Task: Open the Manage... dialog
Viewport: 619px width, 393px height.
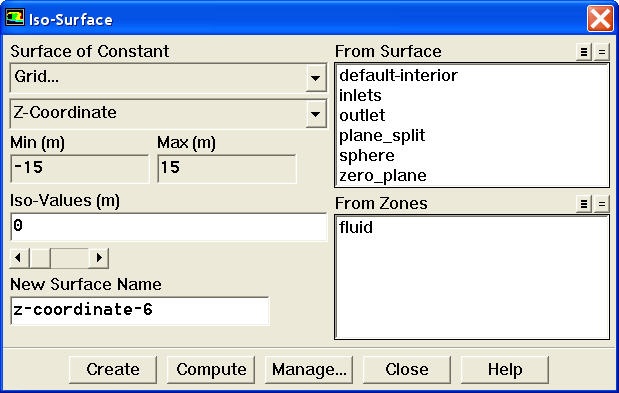Action: [x=309, y=370]
